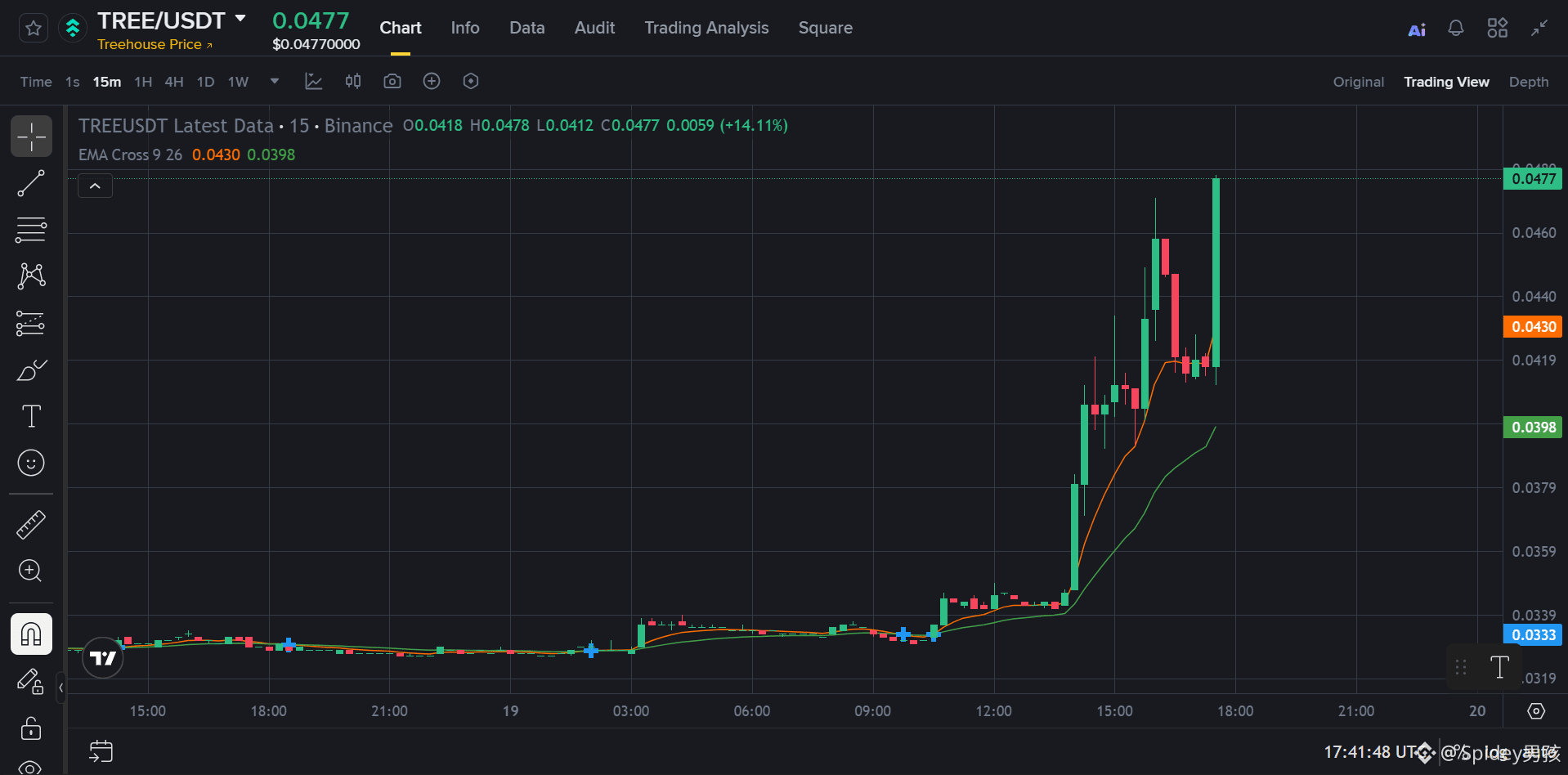This screenshot has width=1568, height=775.
Task: Select the trend line drawing tool
Action: tap(31, 184)
